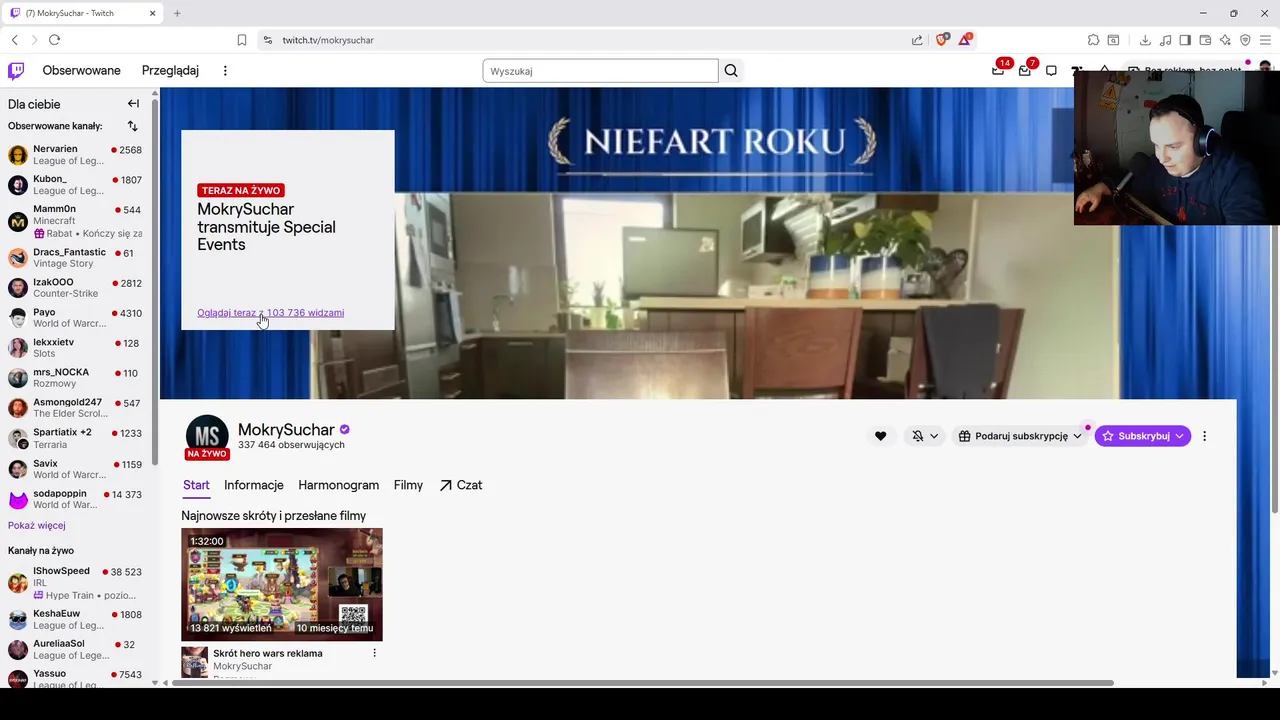
Task: Open sodapoppin channel in sidebar
Action: (x=76, y=499)
